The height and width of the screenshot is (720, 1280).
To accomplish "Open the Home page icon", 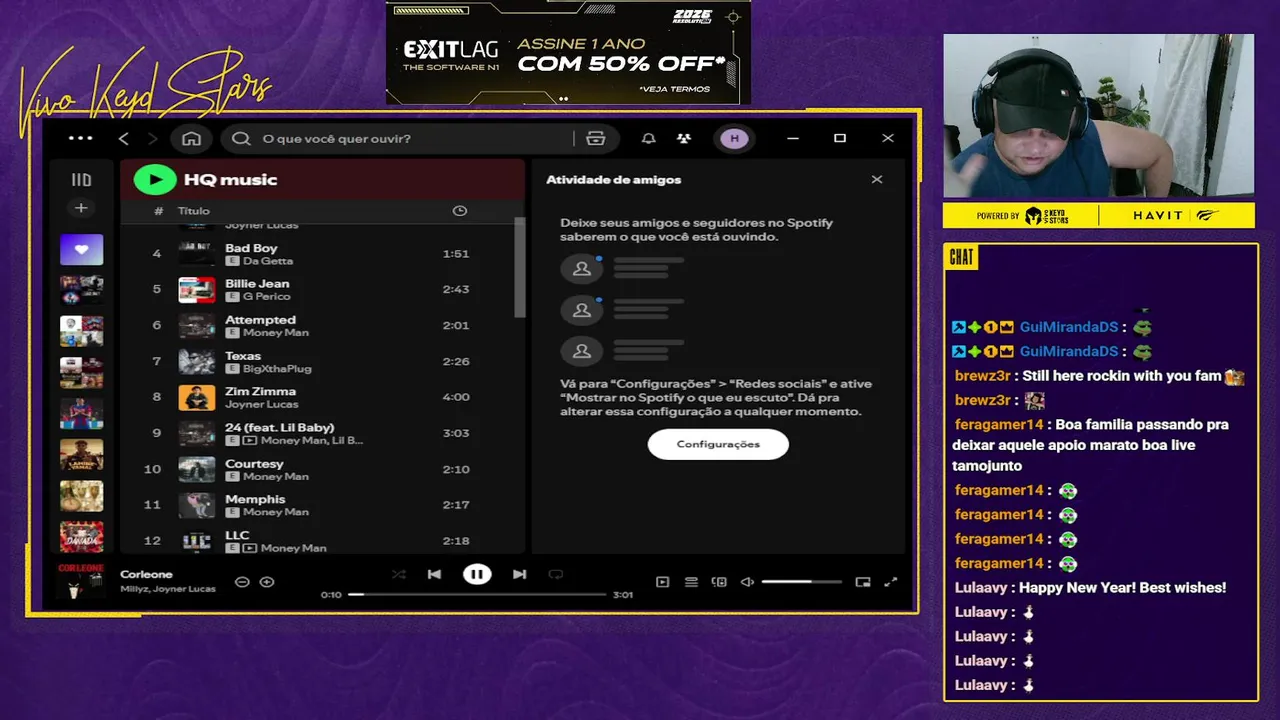I will coord(192,139).
